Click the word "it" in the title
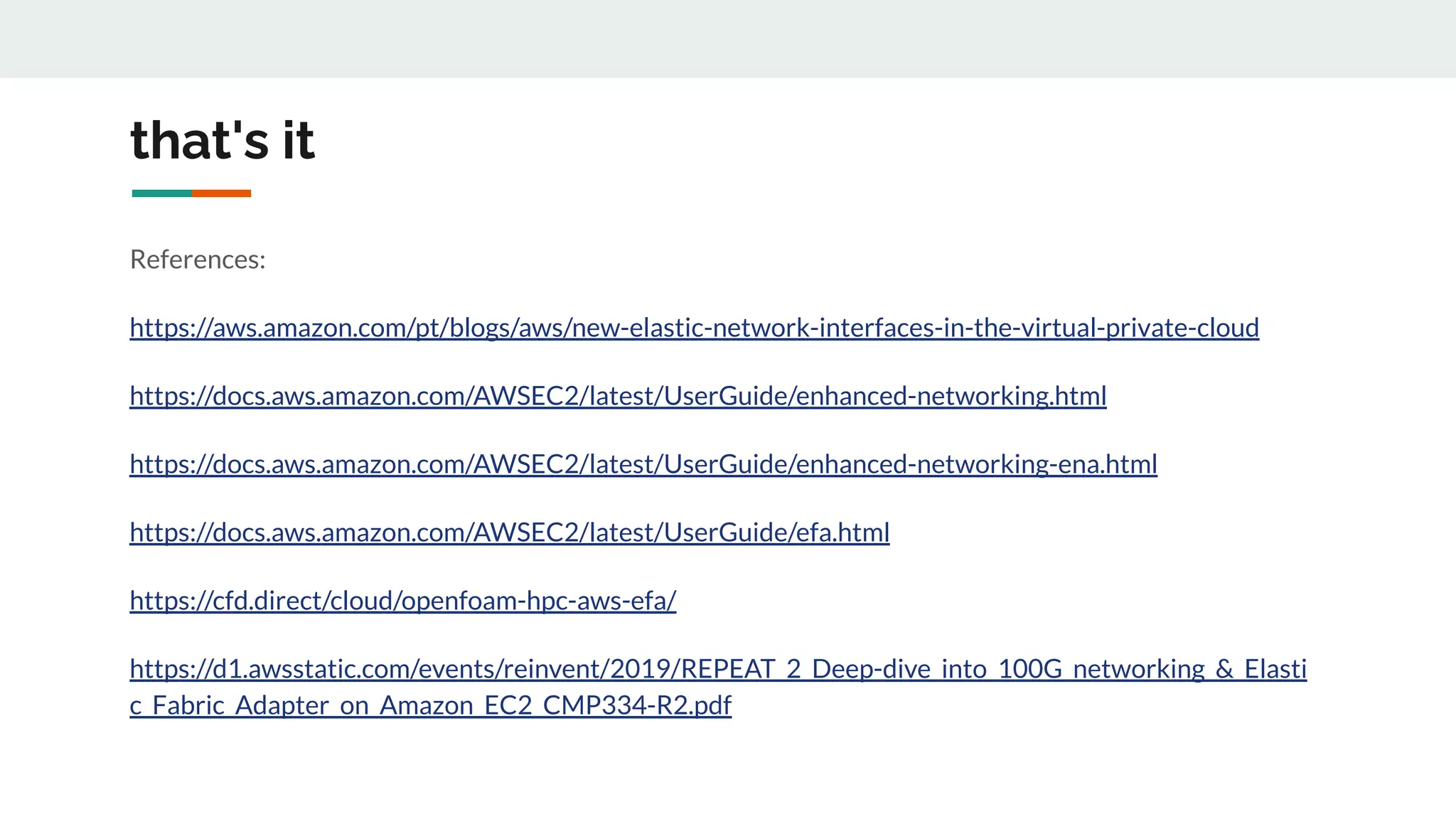The height and width of the screenshot is (819, 1456). coord(299,140)
